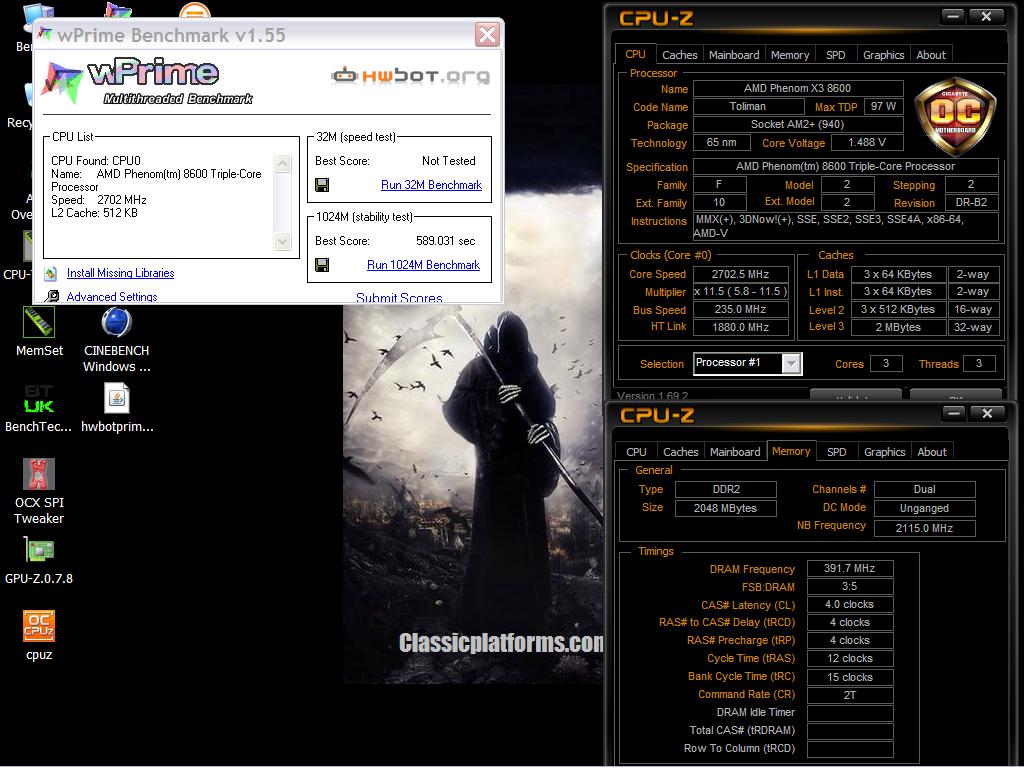The width and height of the screenshot is (1024, 768).
Task: Click the Name field AMD Phenom X3 8600
Action: pos(798,88)
